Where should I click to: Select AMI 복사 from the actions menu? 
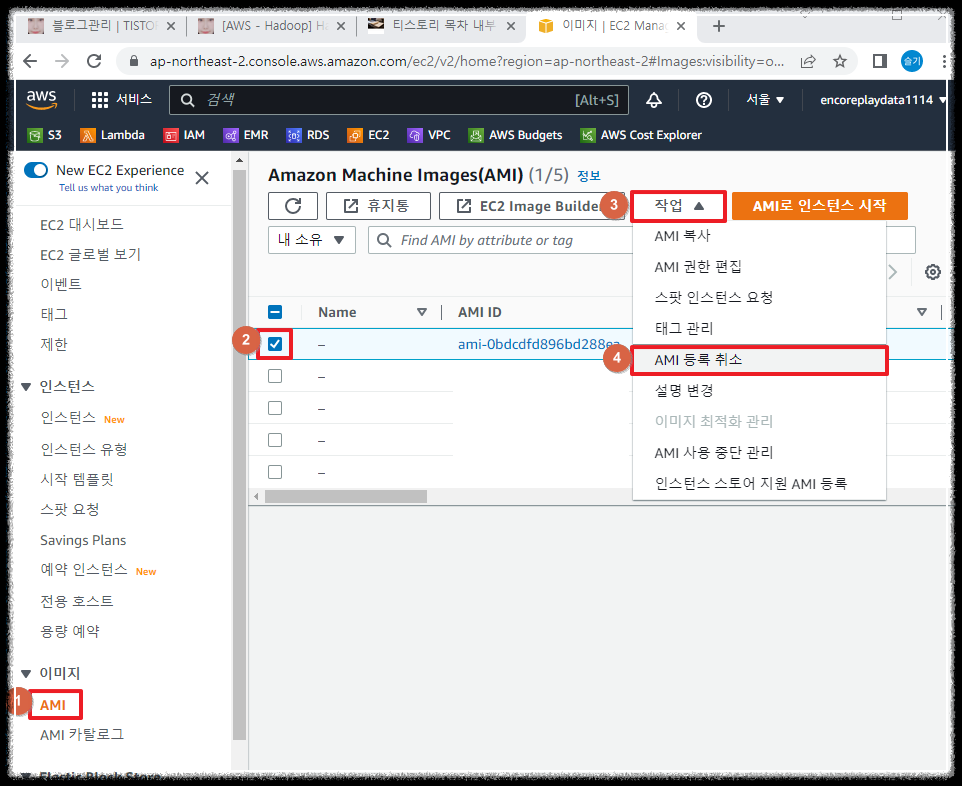759,236
